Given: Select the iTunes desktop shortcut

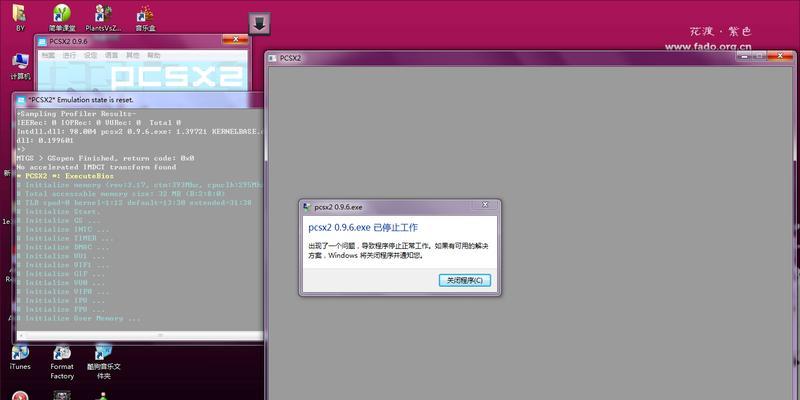Looking at the screenshot, I should [20, 357].
